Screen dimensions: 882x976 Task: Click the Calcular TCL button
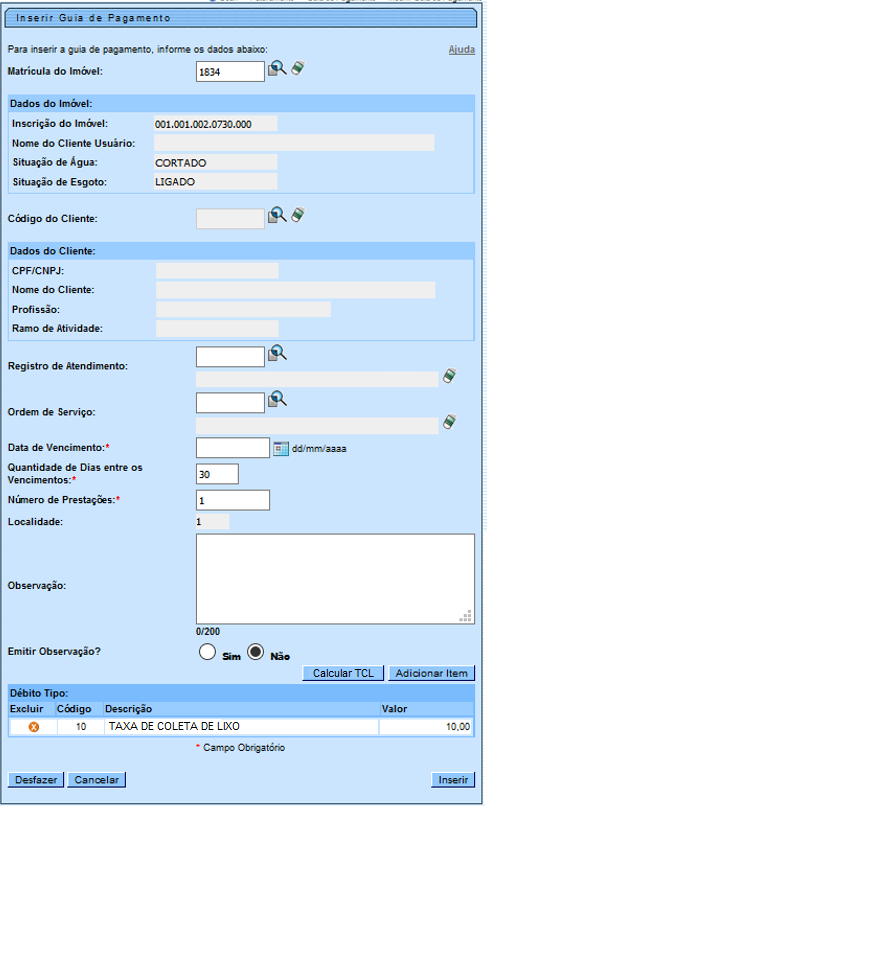343,674
